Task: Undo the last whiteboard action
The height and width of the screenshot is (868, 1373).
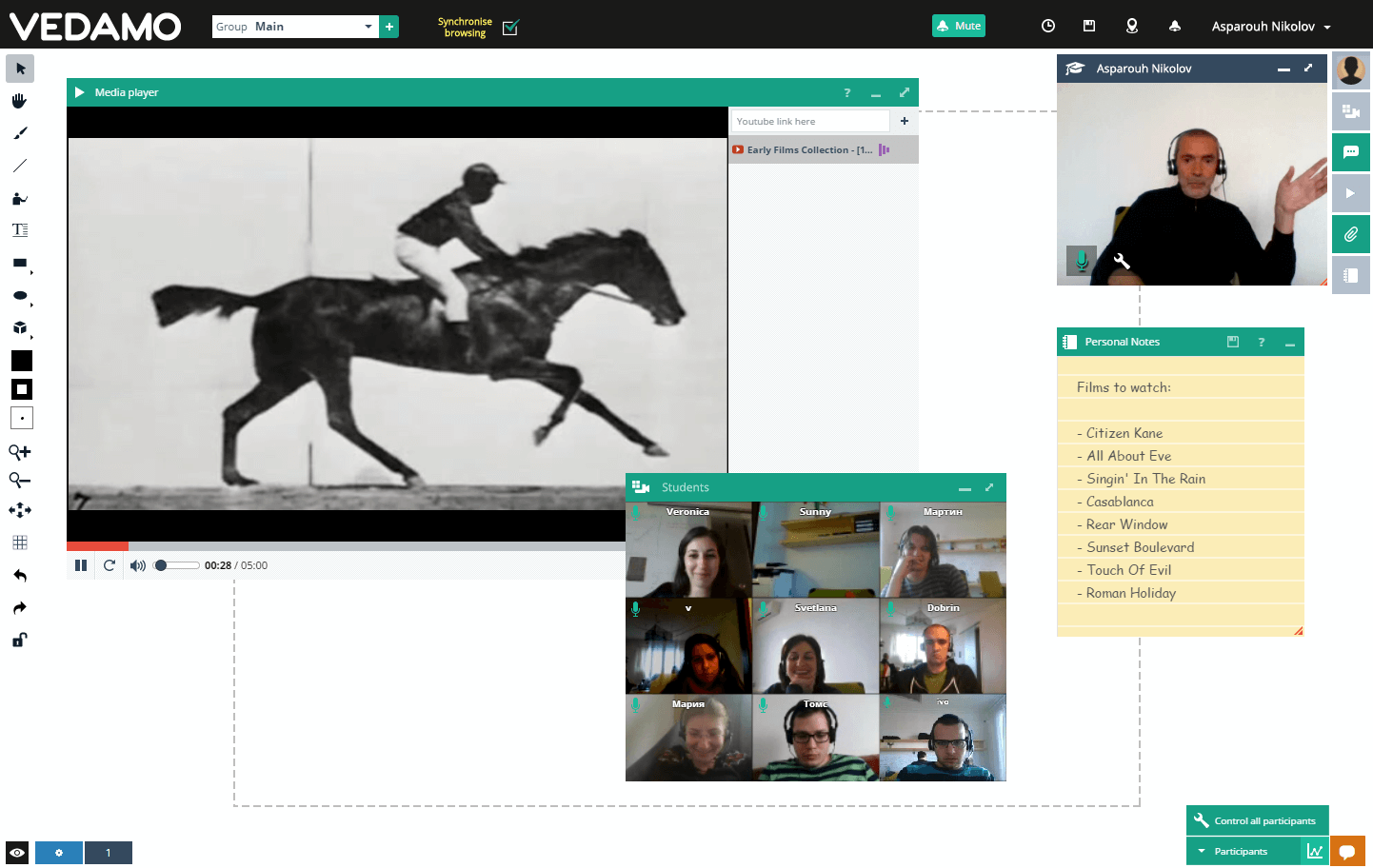Action: pyautogui.click(x=19, y=575)
